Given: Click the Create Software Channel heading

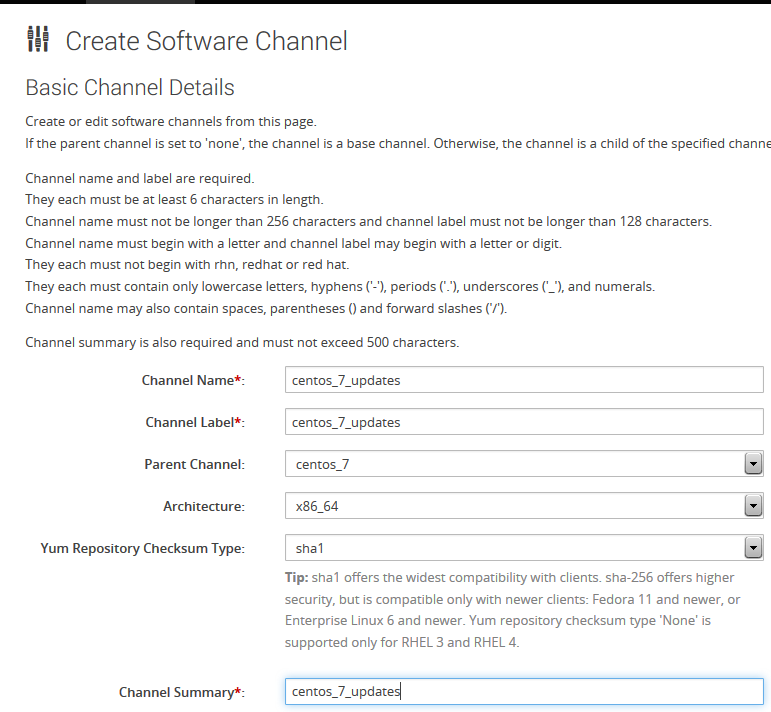Looking at the screenshot, I should (x=207, y=41).
